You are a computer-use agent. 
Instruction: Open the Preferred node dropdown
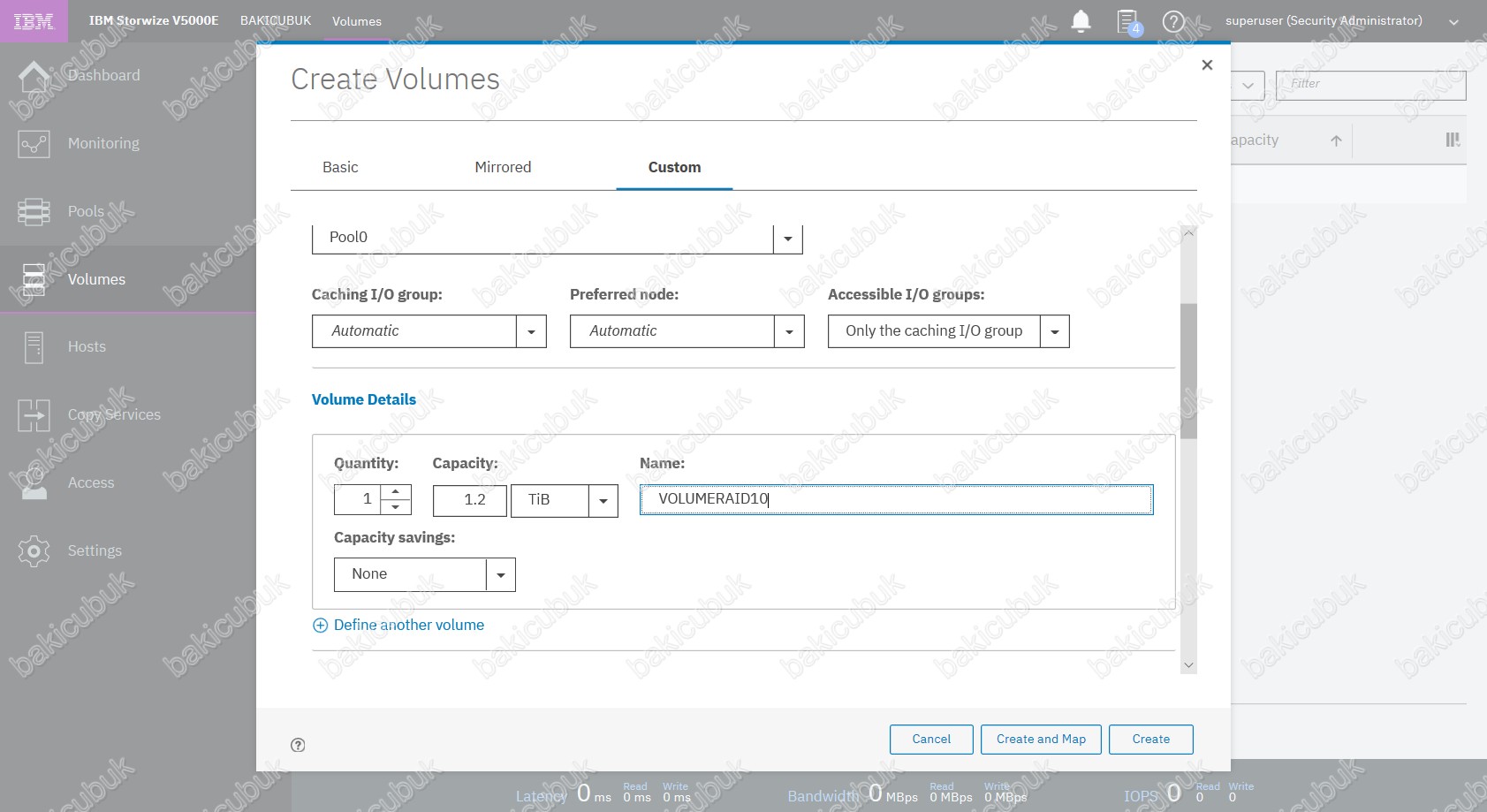(x=789, y=331)
